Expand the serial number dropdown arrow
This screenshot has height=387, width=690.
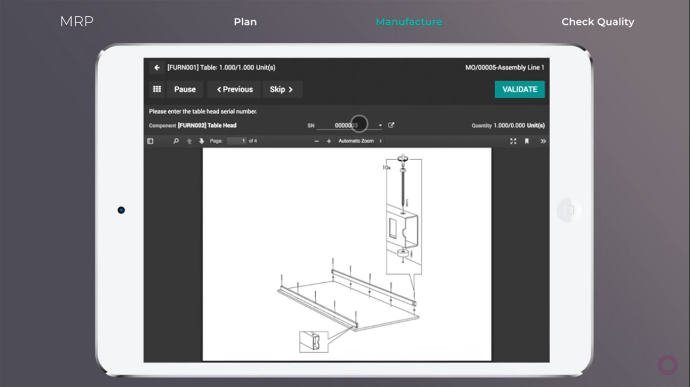380,125
